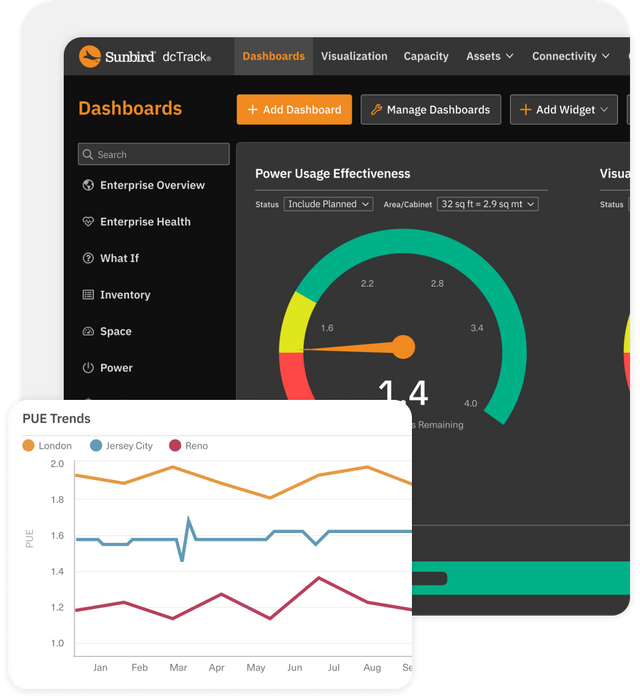Click the globe icon beside Enterprise Overview

tap(88, 185)
